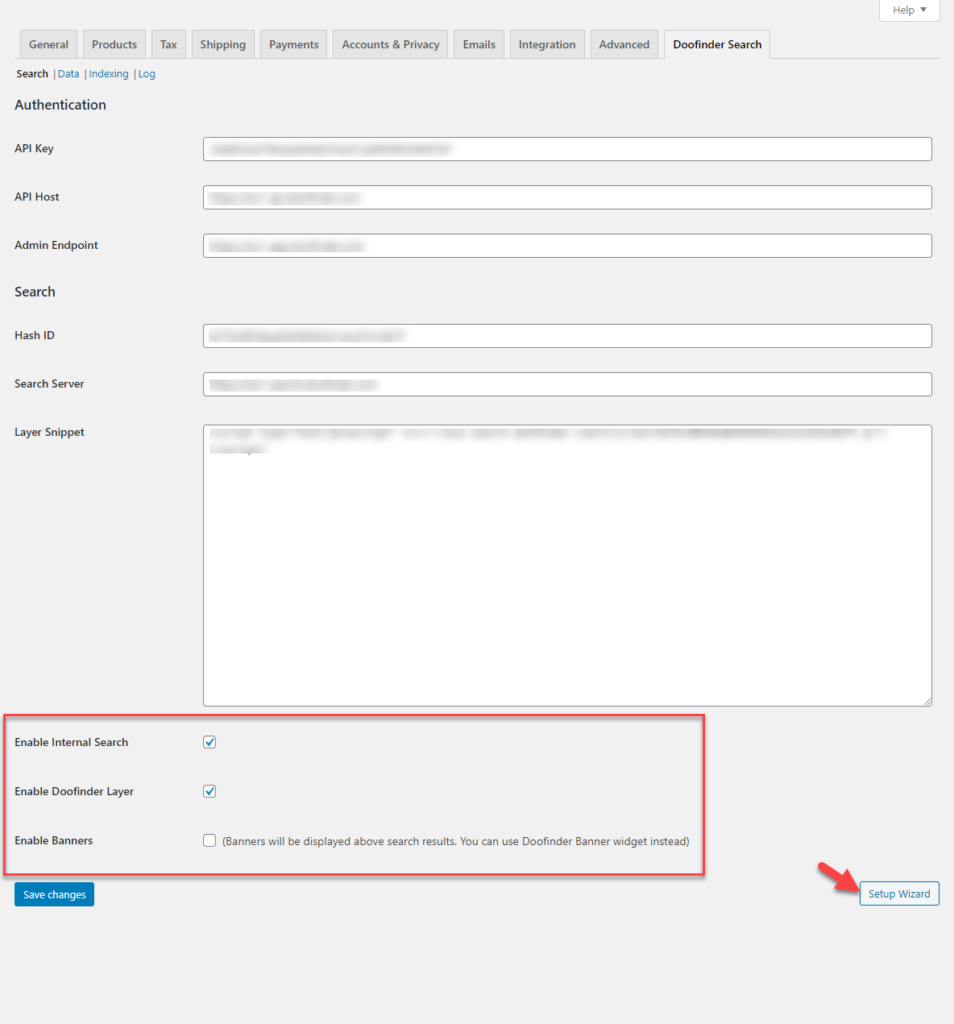Switch to the Emails tab
The height and width of the screenshot is (1024, 954).
click(x=479, y=44)
